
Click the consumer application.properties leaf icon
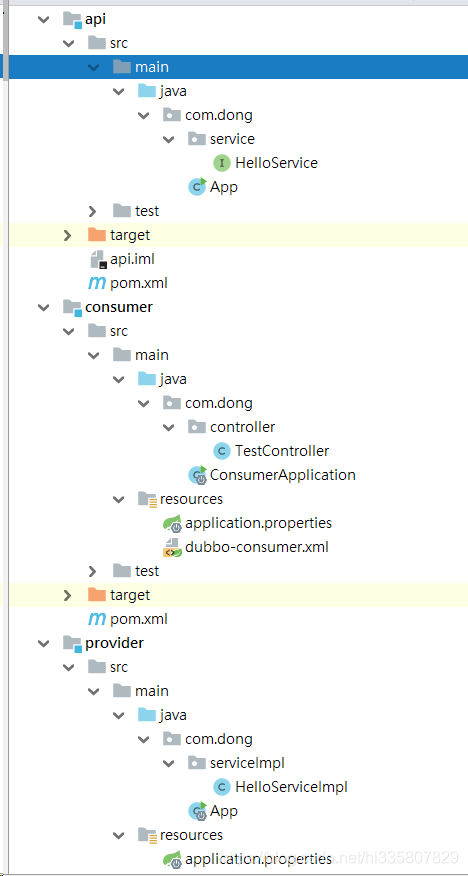pyautogui.click(x=172, y=523)
